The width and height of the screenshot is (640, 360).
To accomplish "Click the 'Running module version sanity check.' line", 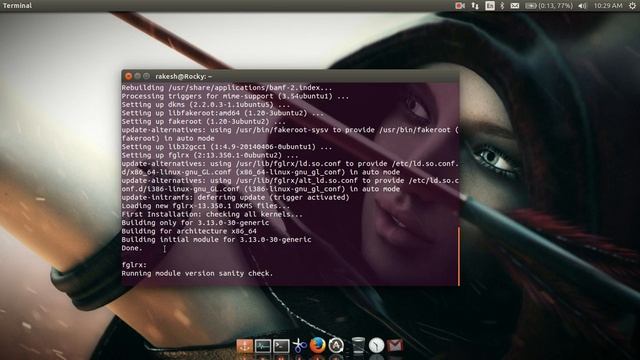I will coord(197,273).
